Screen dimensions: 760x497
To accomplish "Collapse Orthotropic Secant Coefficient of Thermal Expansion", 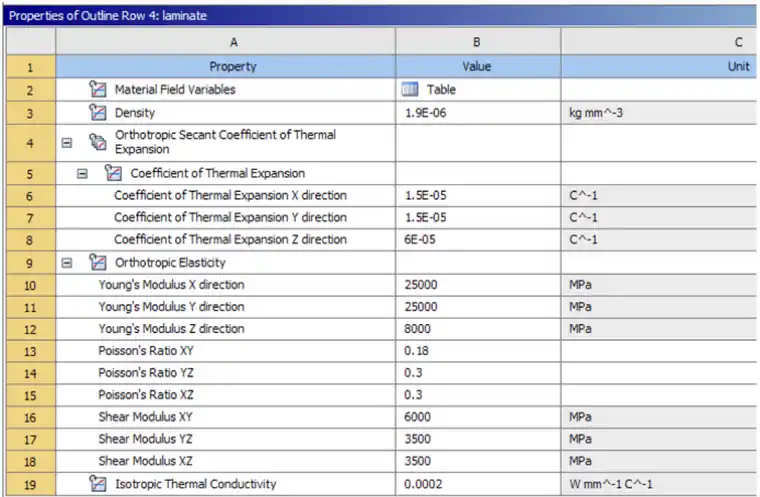I will pyautogui.click(x=67, y=143).
